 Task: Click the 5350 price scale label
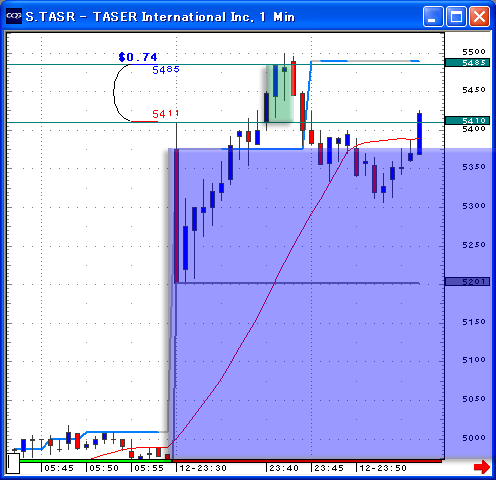click(474, 167)
